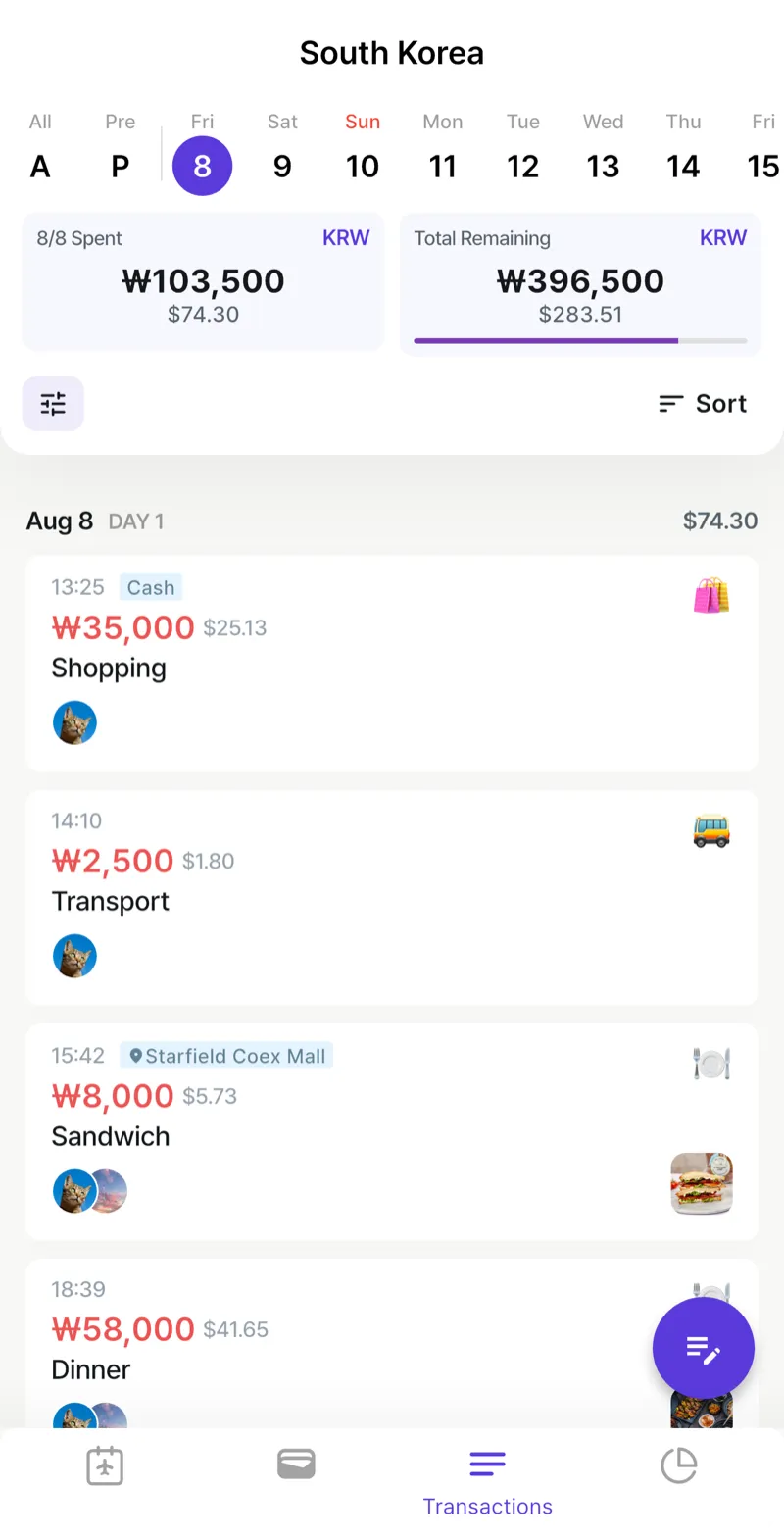The image size is (784, 1539).
Task: Open the Starfield Coex Mall location tag
Action: coord(226,1056)
